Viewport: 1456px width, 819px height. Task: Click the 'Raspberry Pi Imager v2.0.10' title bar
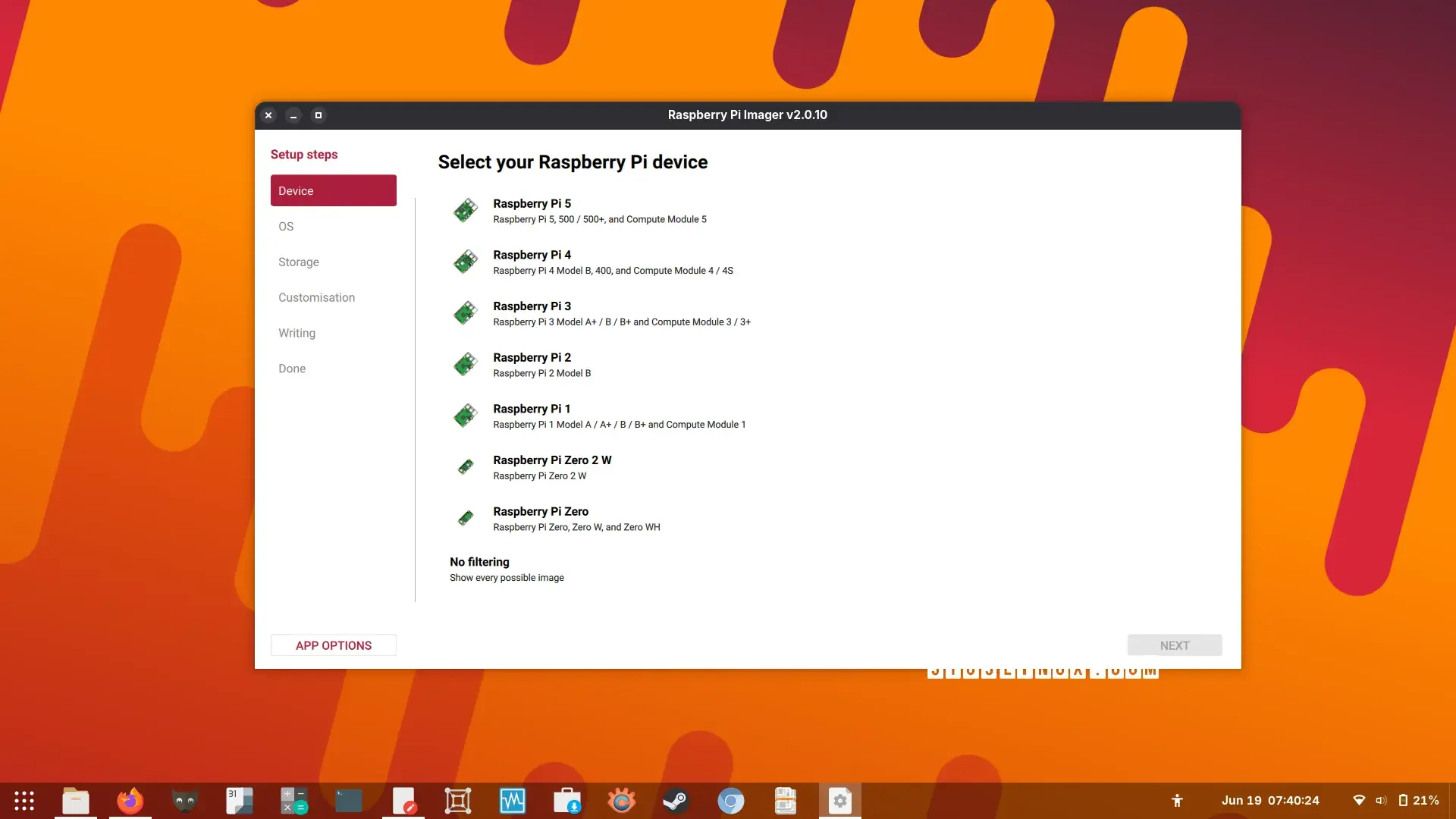[x=747, y=115]
